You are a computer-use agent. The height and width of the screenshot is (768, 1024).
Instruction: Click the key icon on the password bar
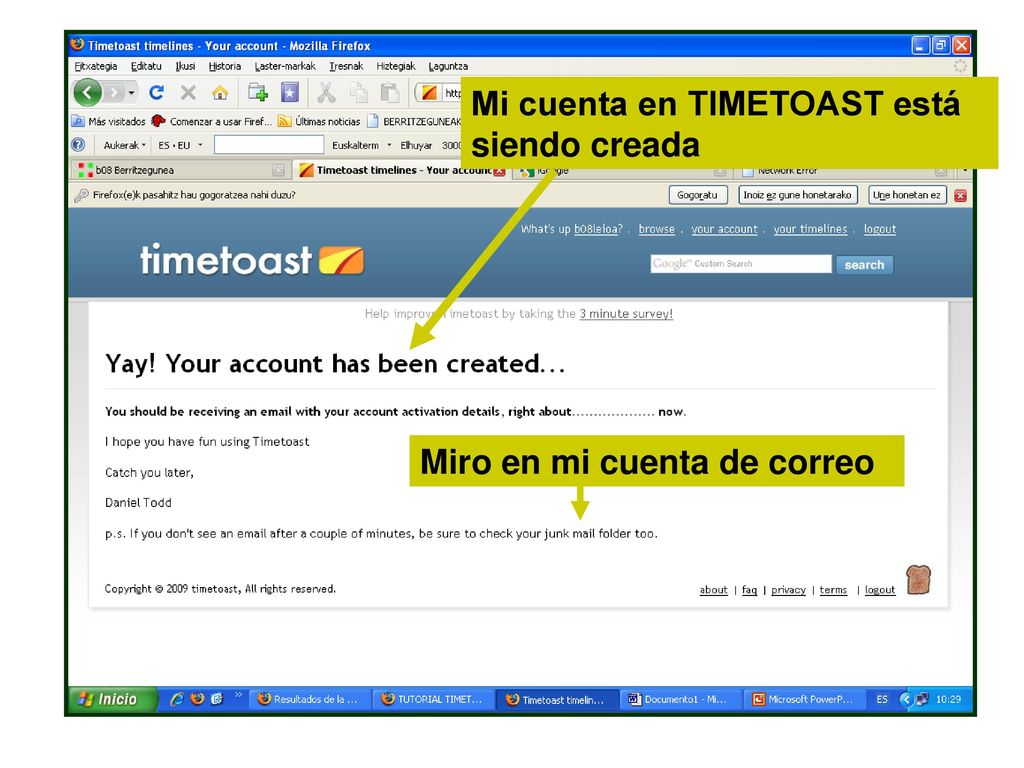81,195
